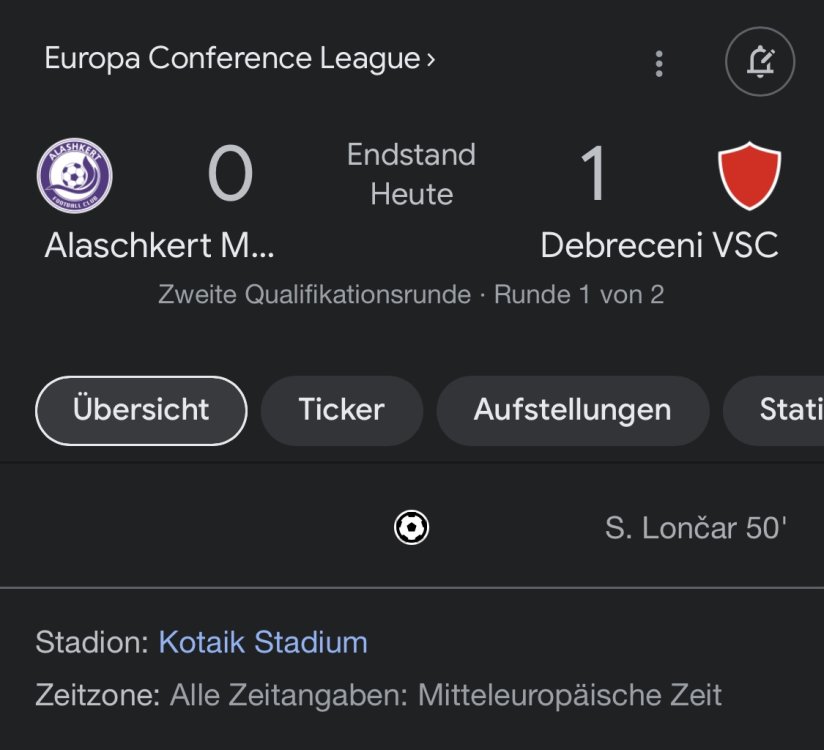824x750 pixels.
Task: Click Debreceni's score of 1
Action: 594,174
